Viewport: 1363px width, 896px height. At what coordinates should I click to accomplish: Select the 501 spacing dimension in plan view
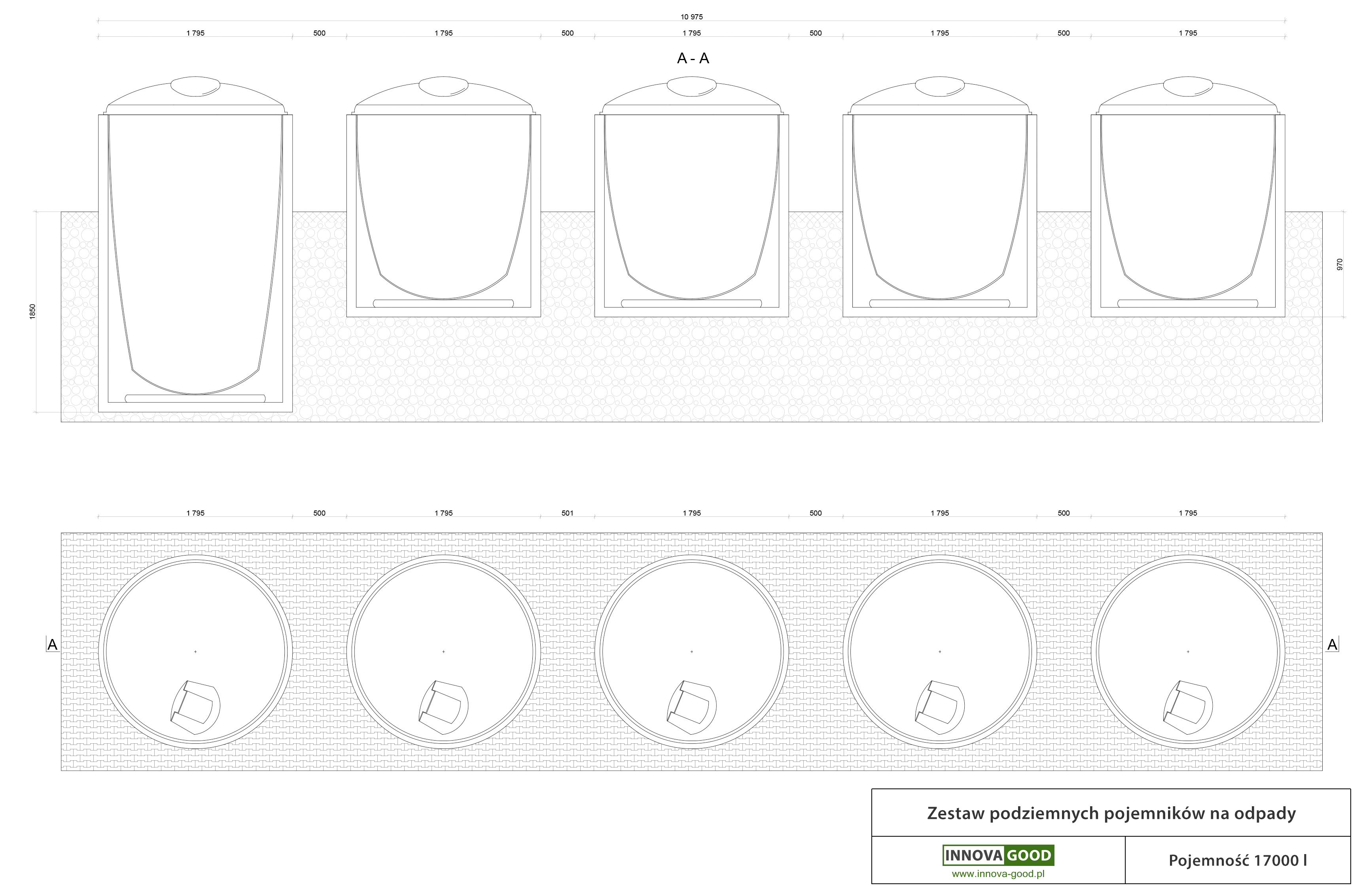[x=567, y=513]
